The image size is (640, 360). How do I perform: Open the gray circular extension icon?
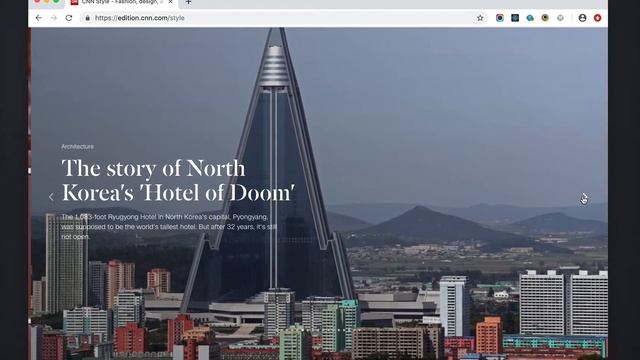coord(560,18)
